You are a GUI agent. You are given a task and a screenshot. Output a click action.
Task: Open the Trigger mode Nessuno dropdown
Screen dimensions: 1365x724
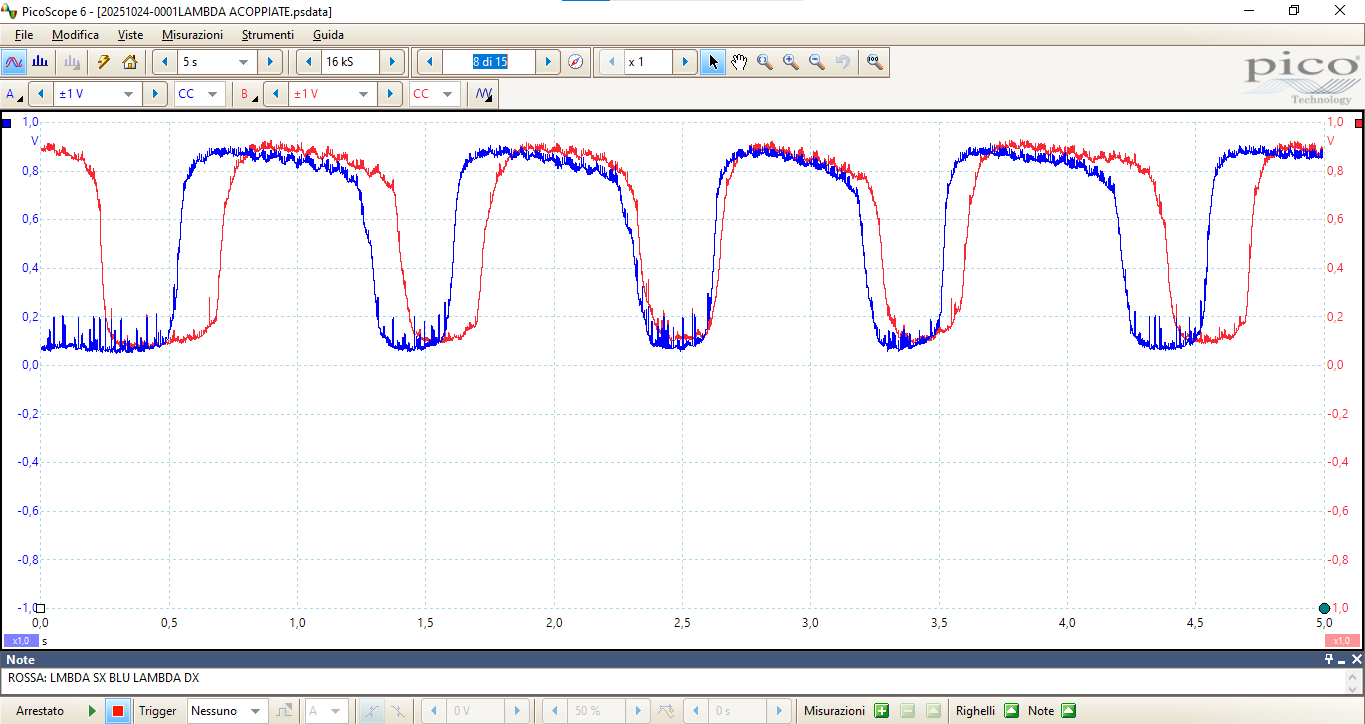256,711
